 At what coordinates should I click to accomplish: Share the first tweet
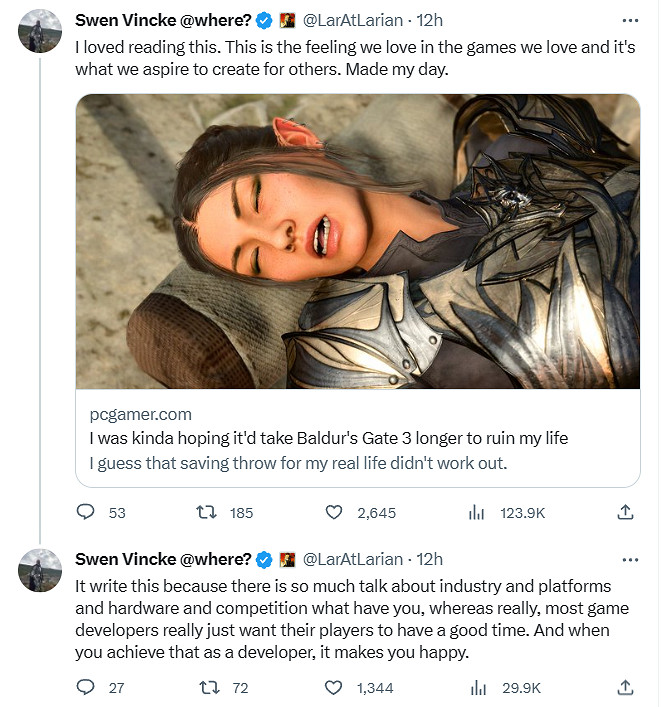pos(626,512)
